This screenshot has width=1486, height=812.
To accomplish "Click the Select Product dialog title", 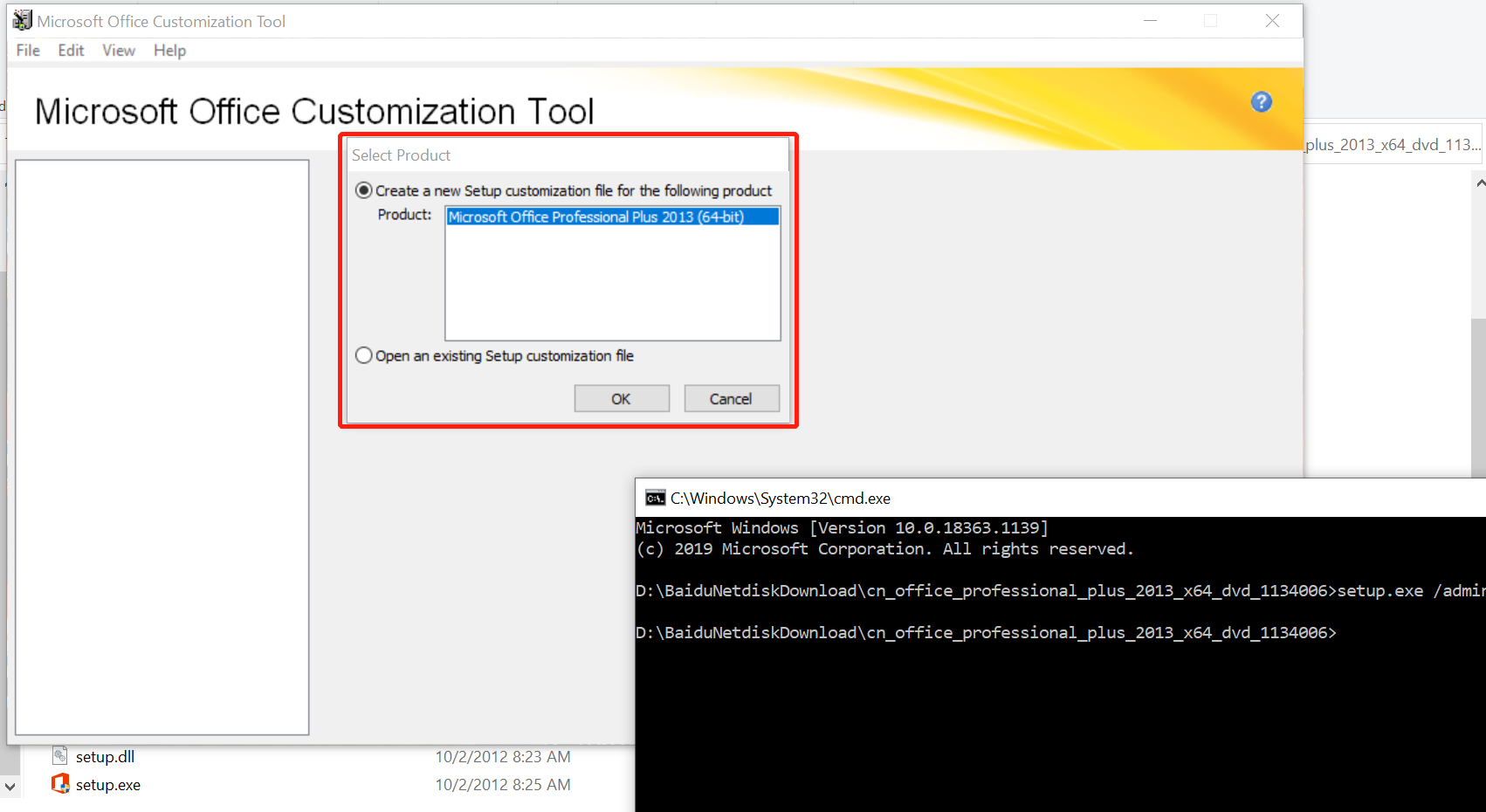I will tap(401, 155).
